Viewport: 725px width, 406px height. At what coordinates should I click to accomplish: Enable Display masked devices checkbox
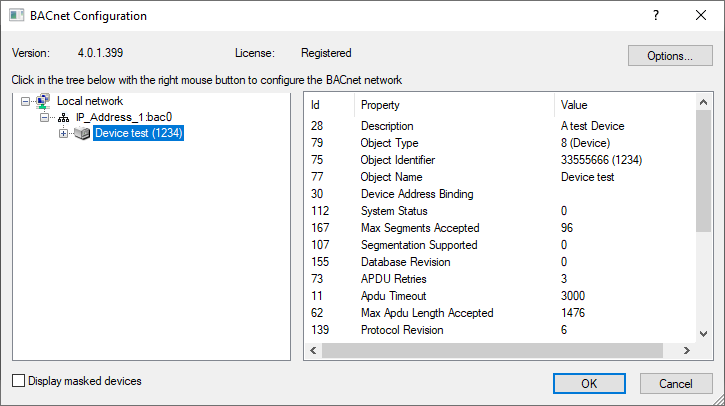click(x=19, y=381)
